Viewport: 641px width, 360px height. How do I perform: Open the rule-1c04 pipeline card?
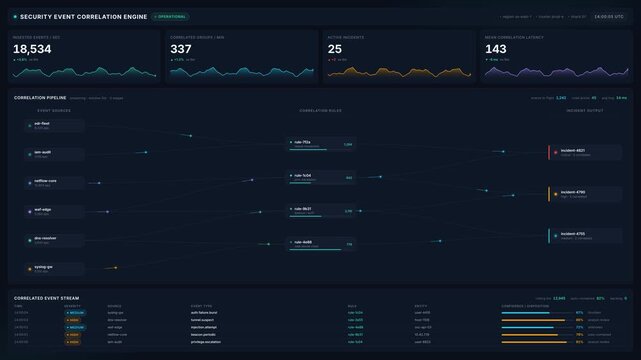click(321, 177)
